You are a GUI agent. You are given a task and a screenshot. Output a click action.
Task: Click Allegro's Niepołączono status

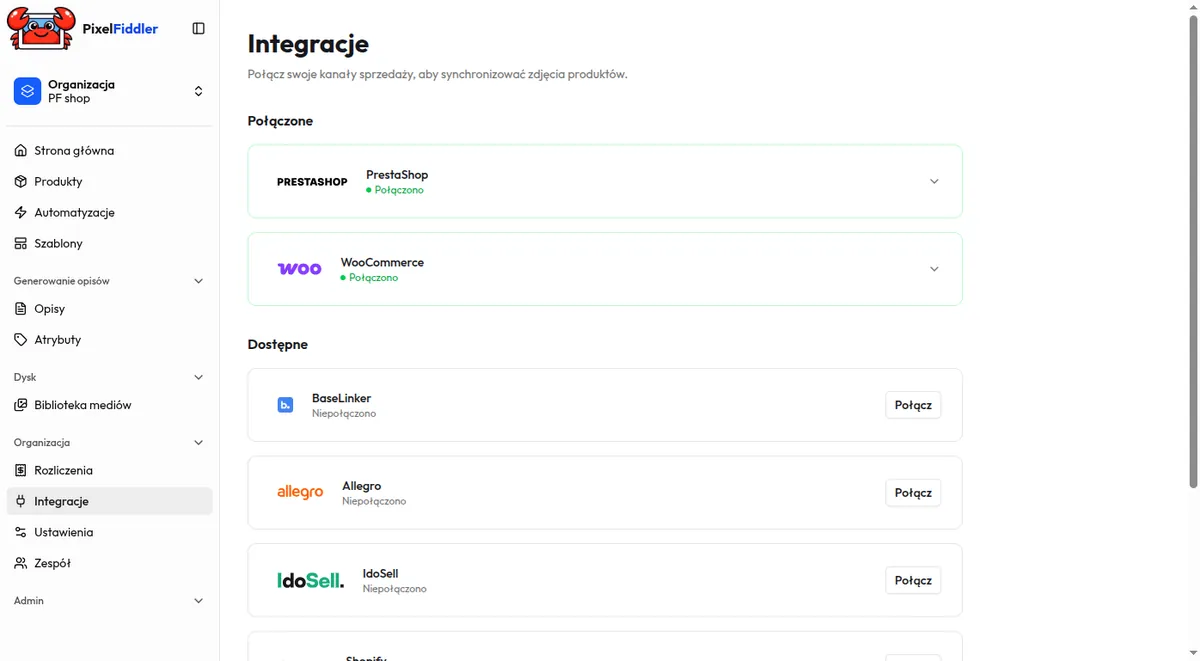tap(374, 501)
